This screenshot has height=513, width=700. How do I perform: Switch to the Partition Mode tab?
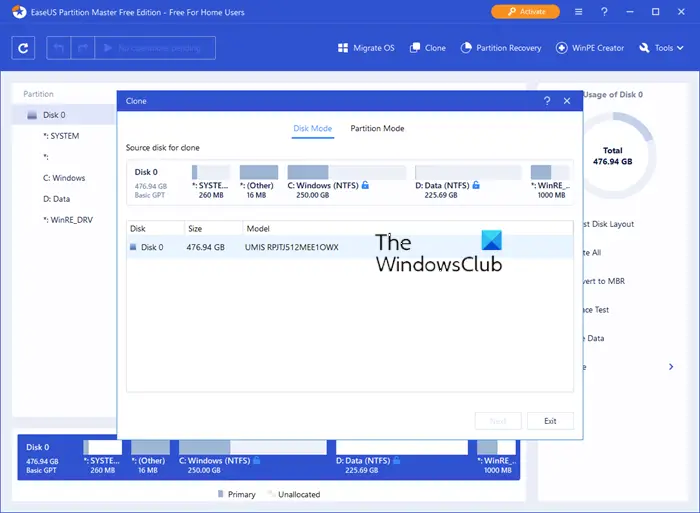pyautogui.click(x=377, y=129)
